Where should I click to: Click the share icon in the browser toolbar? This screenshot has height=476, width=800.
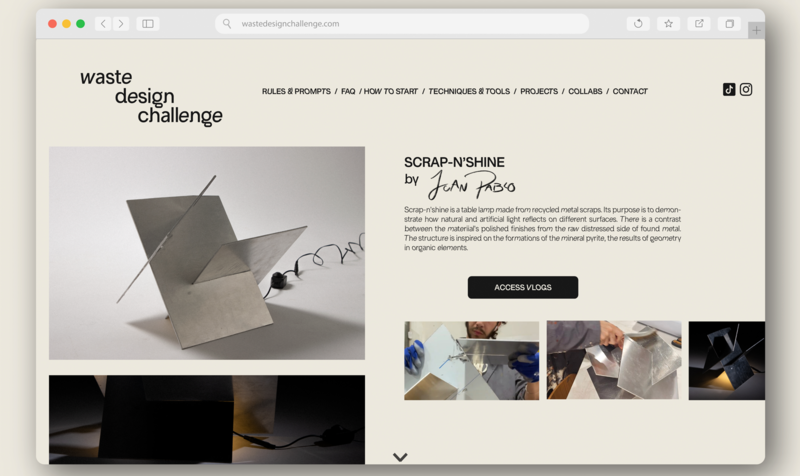(699, 23)
